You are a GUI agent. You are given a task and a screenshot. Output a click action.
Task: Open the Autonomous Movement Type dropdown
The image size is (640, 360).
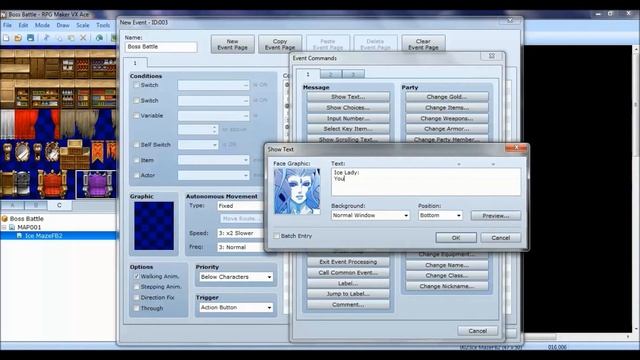241,206
